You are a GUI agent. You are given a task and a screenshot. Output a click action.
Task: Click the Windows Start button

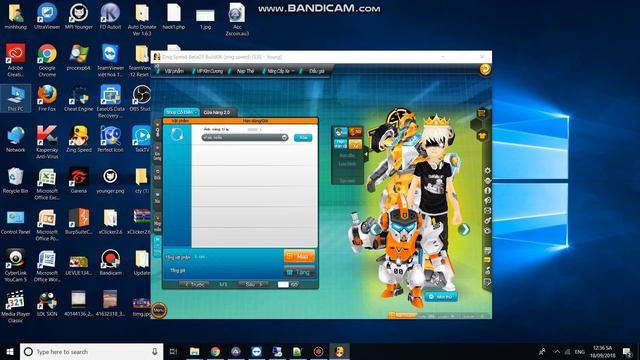tap(9, 351)
